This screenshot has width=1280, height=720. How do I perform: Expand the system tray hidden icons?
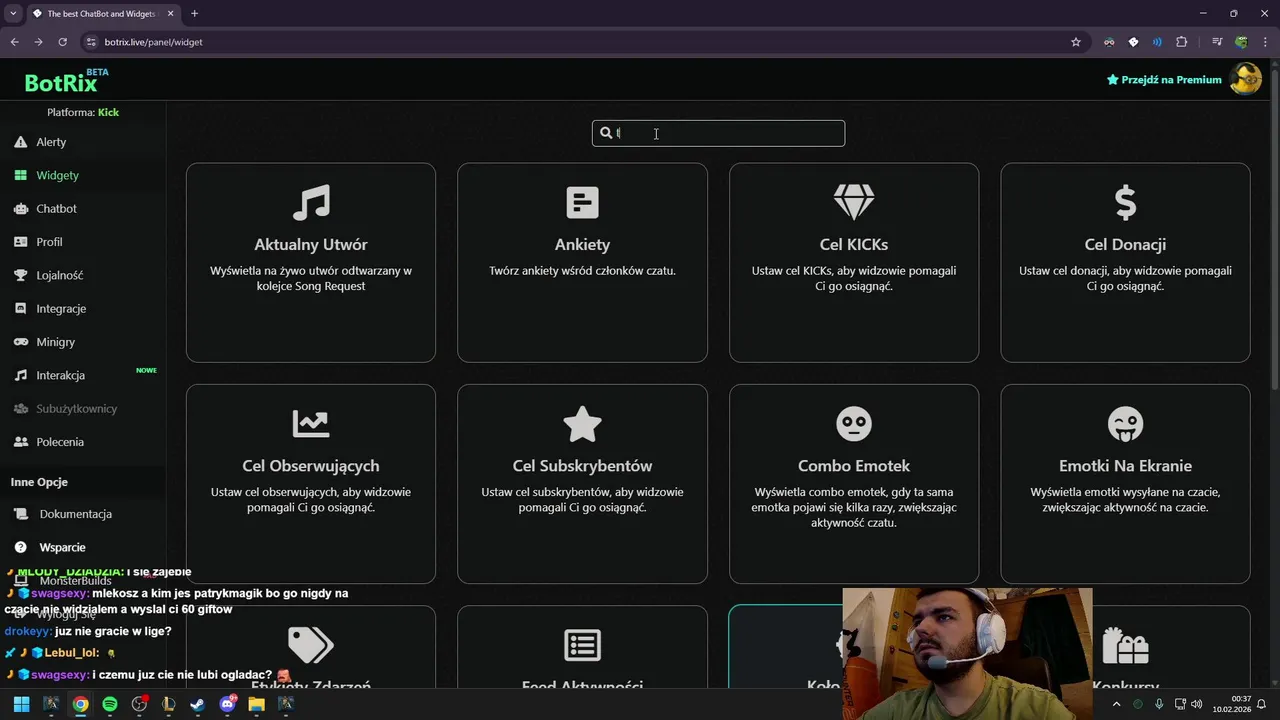click(1115, 704)
